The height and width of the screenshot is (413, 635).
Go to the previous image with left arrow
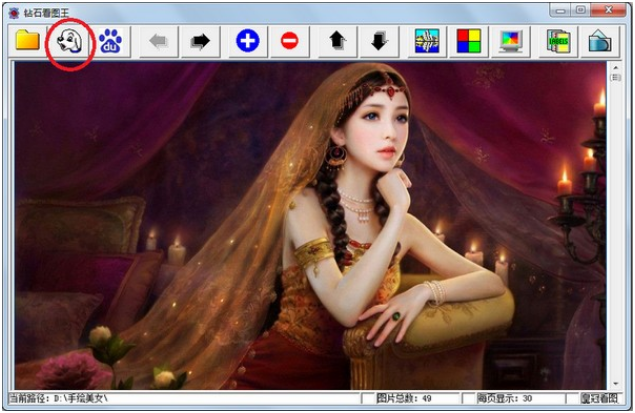coord(158,41)
